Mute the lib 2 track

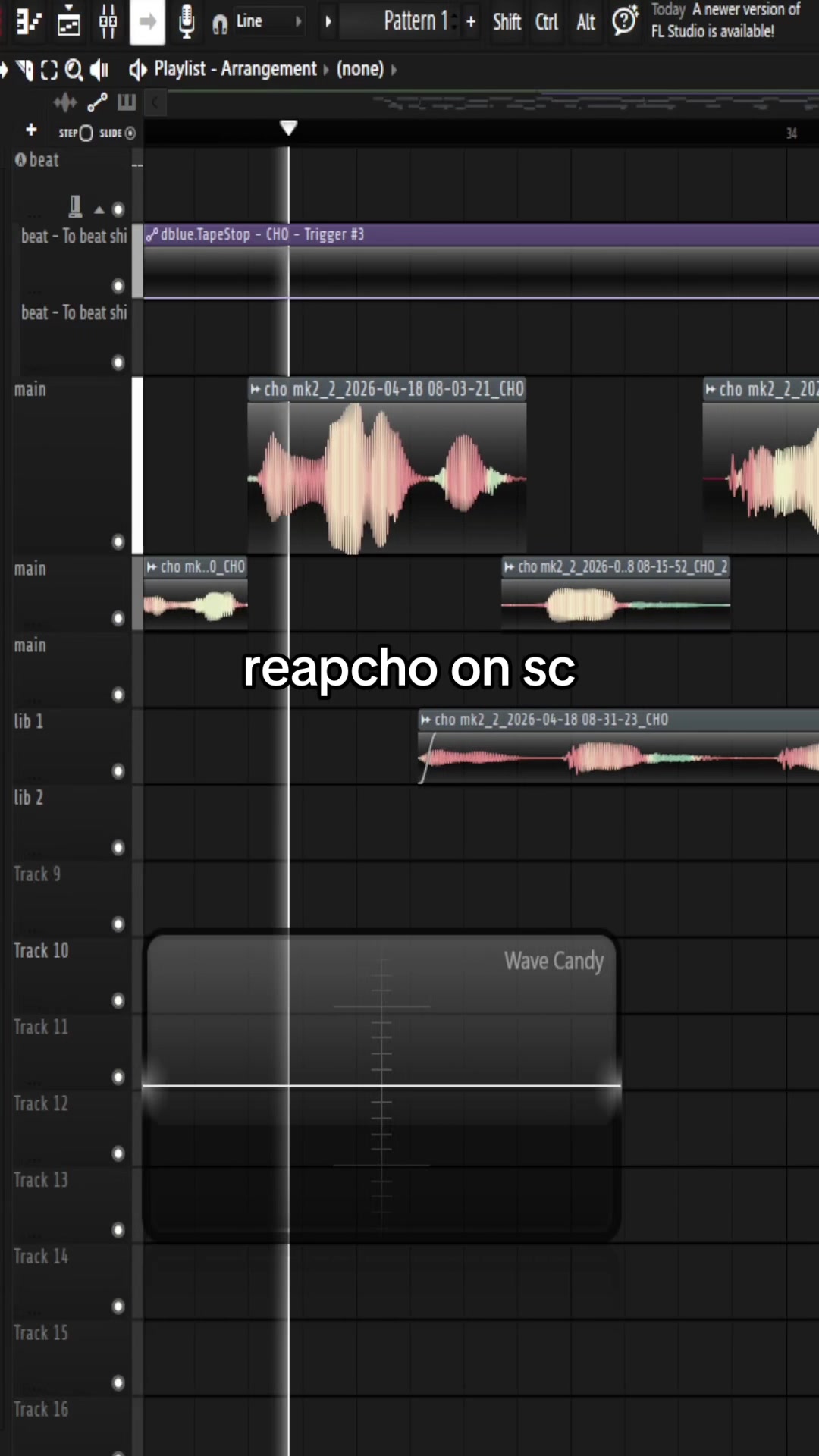(118, 848)
